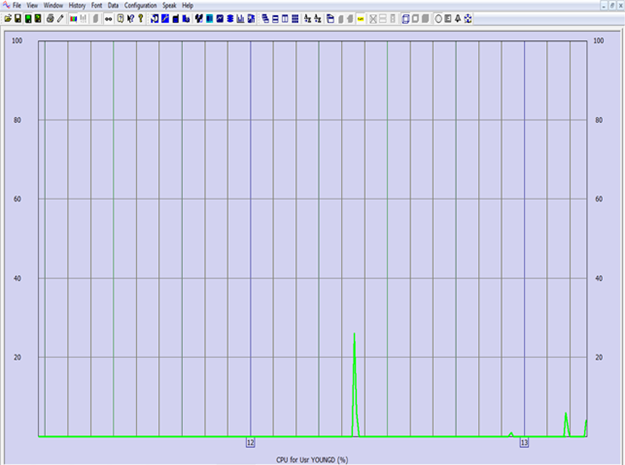Click the printer icon in toolbar
The image size is (625, 465).
[49, 18]
